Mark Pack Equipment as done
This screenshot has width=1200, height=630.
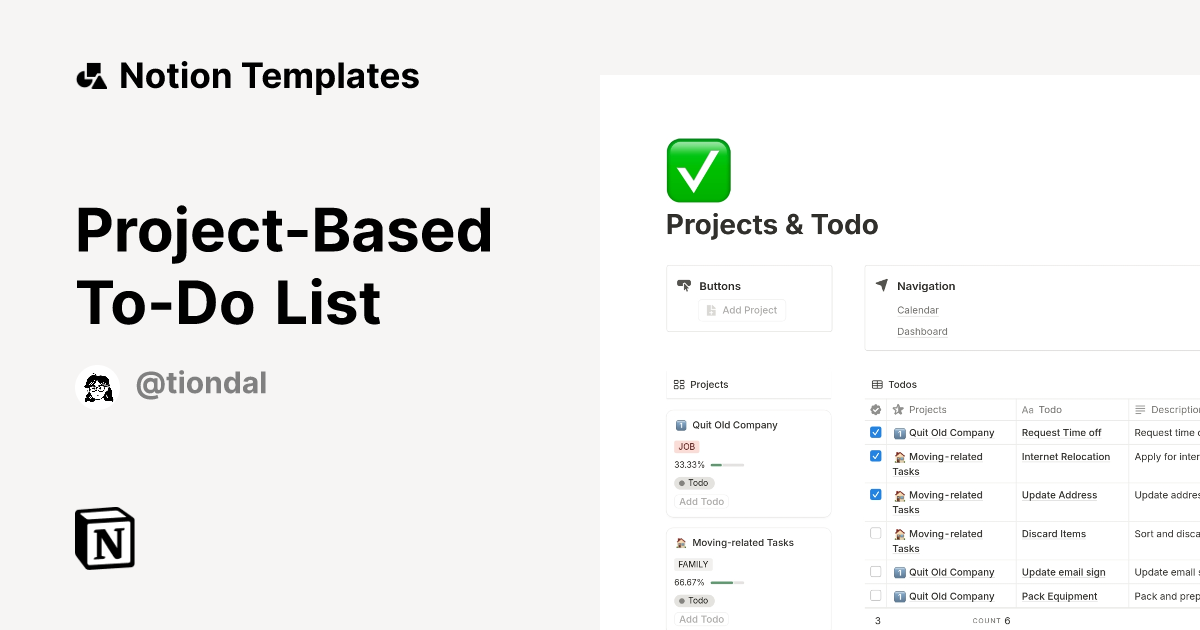(x=875, y=595)
